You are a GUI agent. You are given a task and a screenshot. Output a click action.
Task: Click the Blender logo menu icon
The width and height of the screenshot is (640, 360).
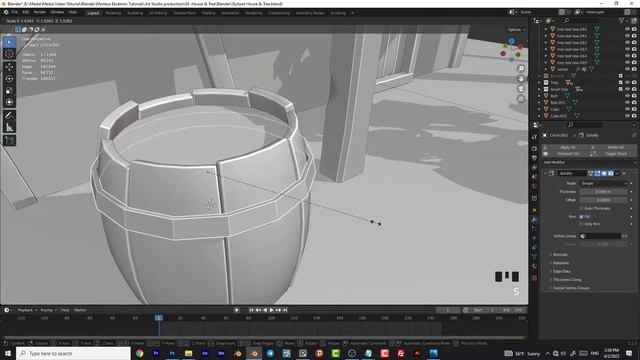click(x=6, y=13)
